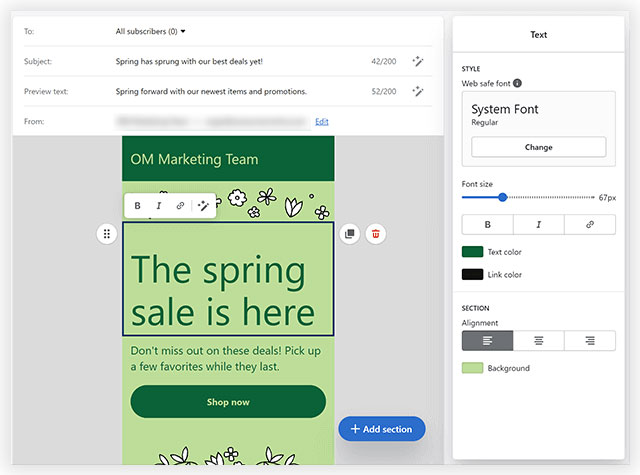
Task: Click the magic wand beside Preview text
Action: coord(418,91)
